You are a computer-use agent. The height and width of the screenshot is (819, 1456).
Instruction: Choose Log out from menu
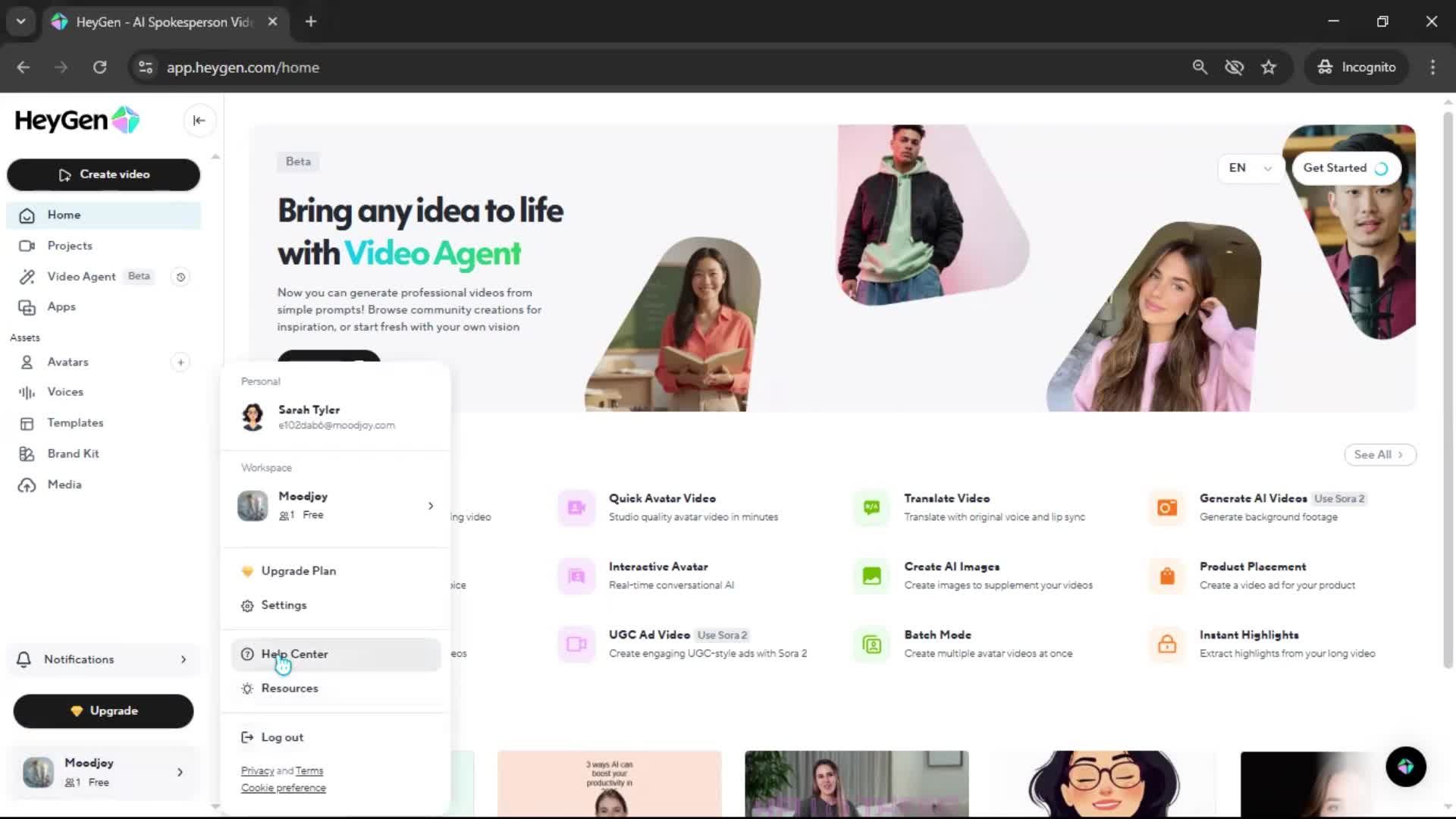pyautogui.click(x=282, y=737)
